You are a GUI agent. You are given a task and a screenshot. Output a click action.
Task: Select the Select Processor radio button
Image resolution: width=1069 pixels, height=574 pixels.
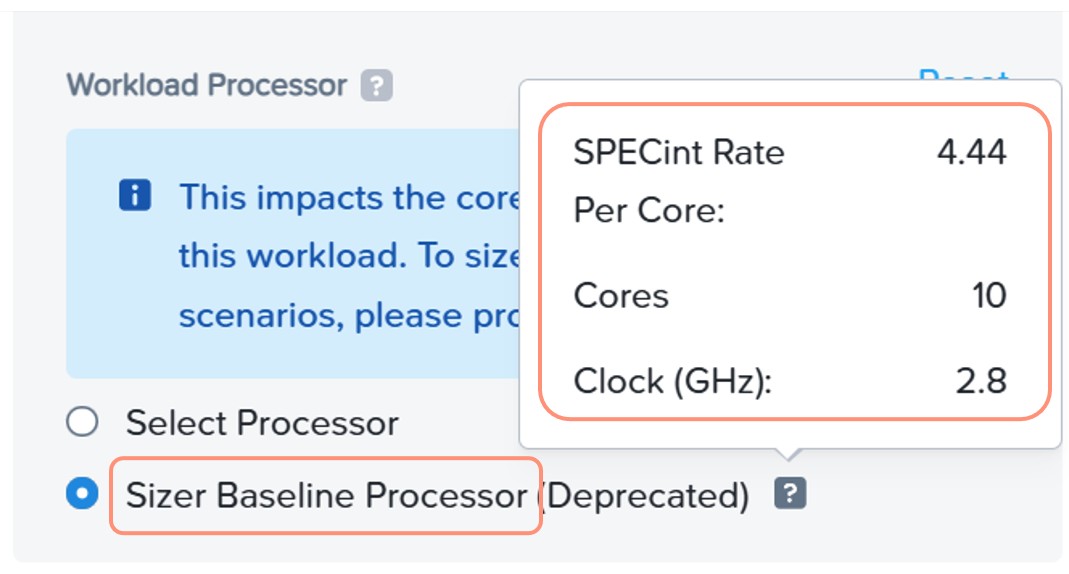[x=82, y=422]
